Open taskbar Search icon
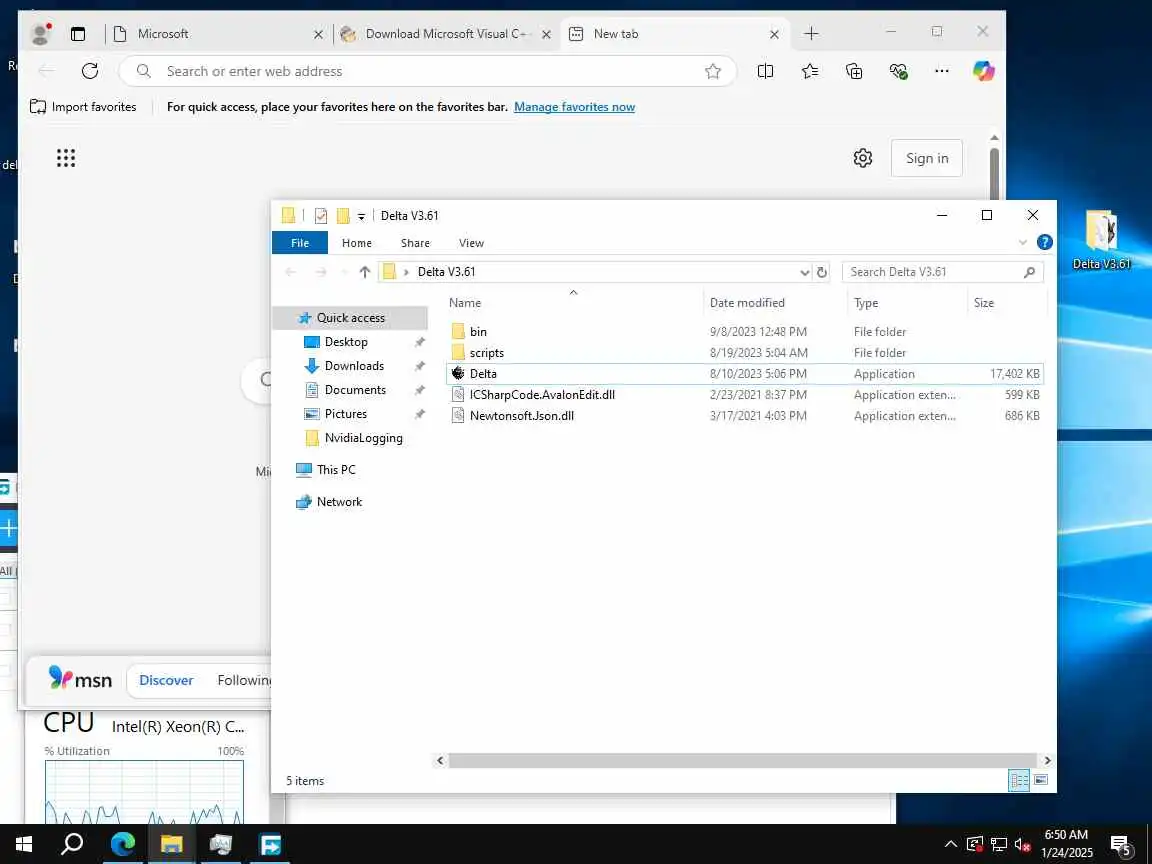This screenshot has width=1152, height=864. (x=71, y=844)
